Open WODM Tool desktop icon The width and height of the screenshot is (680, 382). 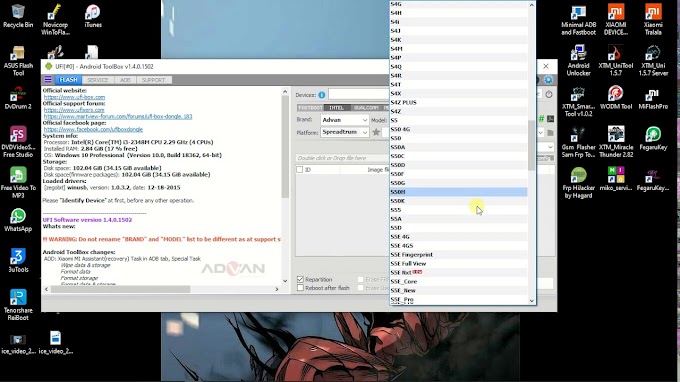(x=616, y=98)
